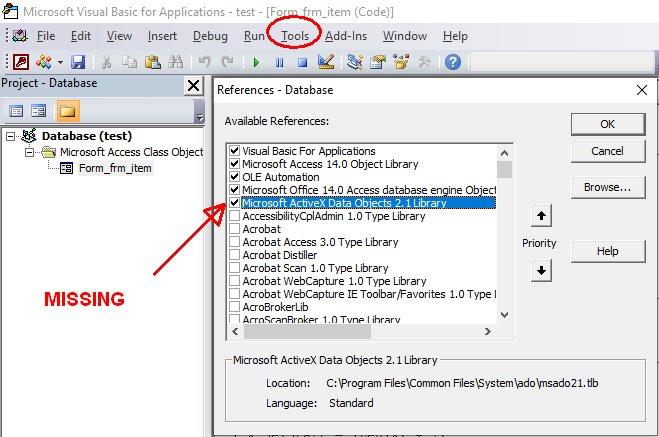Image resolution: width=659 pixels, height=437 pixels.
Task: Click the Break pause icon
Action: point(279,63)
